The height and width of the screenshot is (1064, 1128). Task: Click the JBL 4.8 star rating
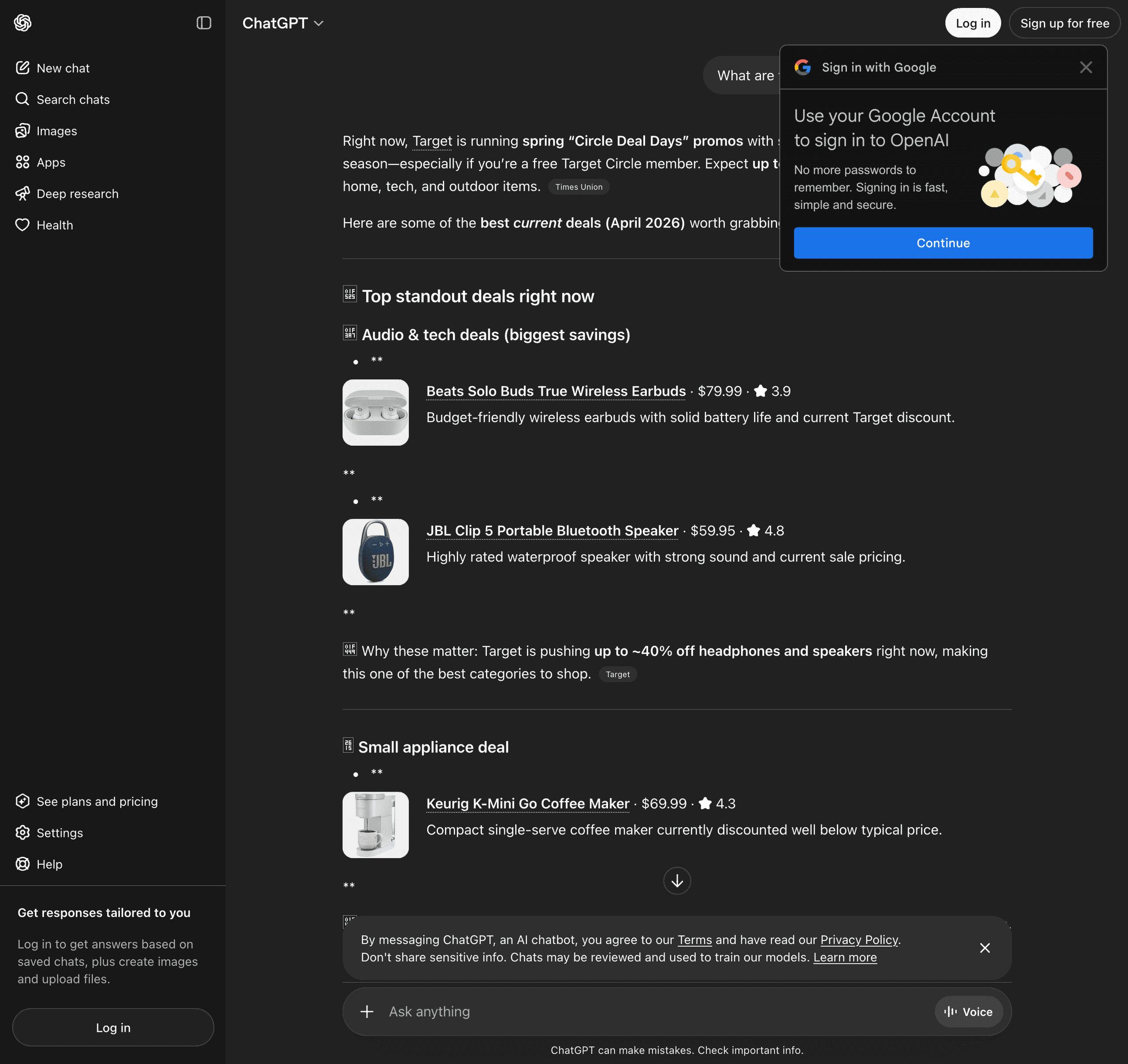[765, 531]
